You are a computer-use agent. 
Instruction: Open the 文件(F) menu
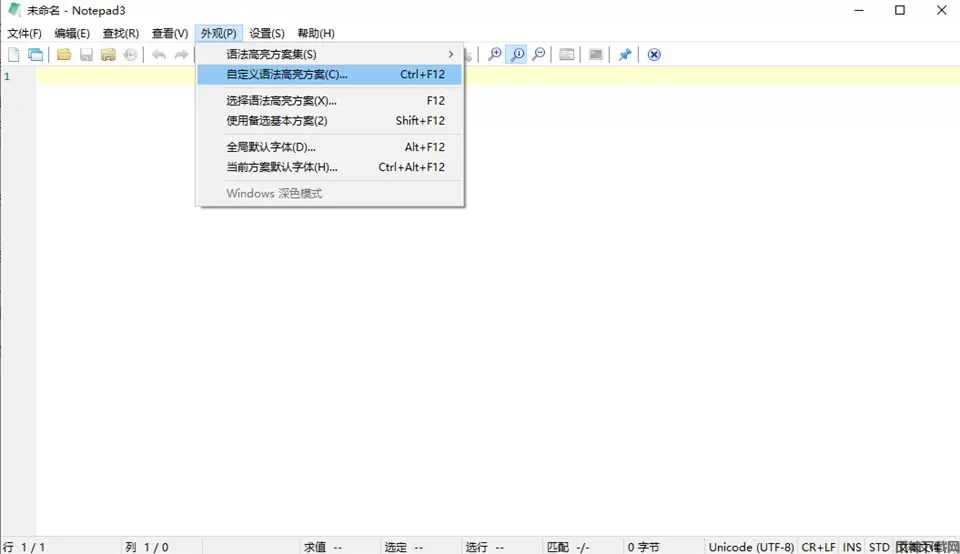pyautogui.click(x=24, y=33)
